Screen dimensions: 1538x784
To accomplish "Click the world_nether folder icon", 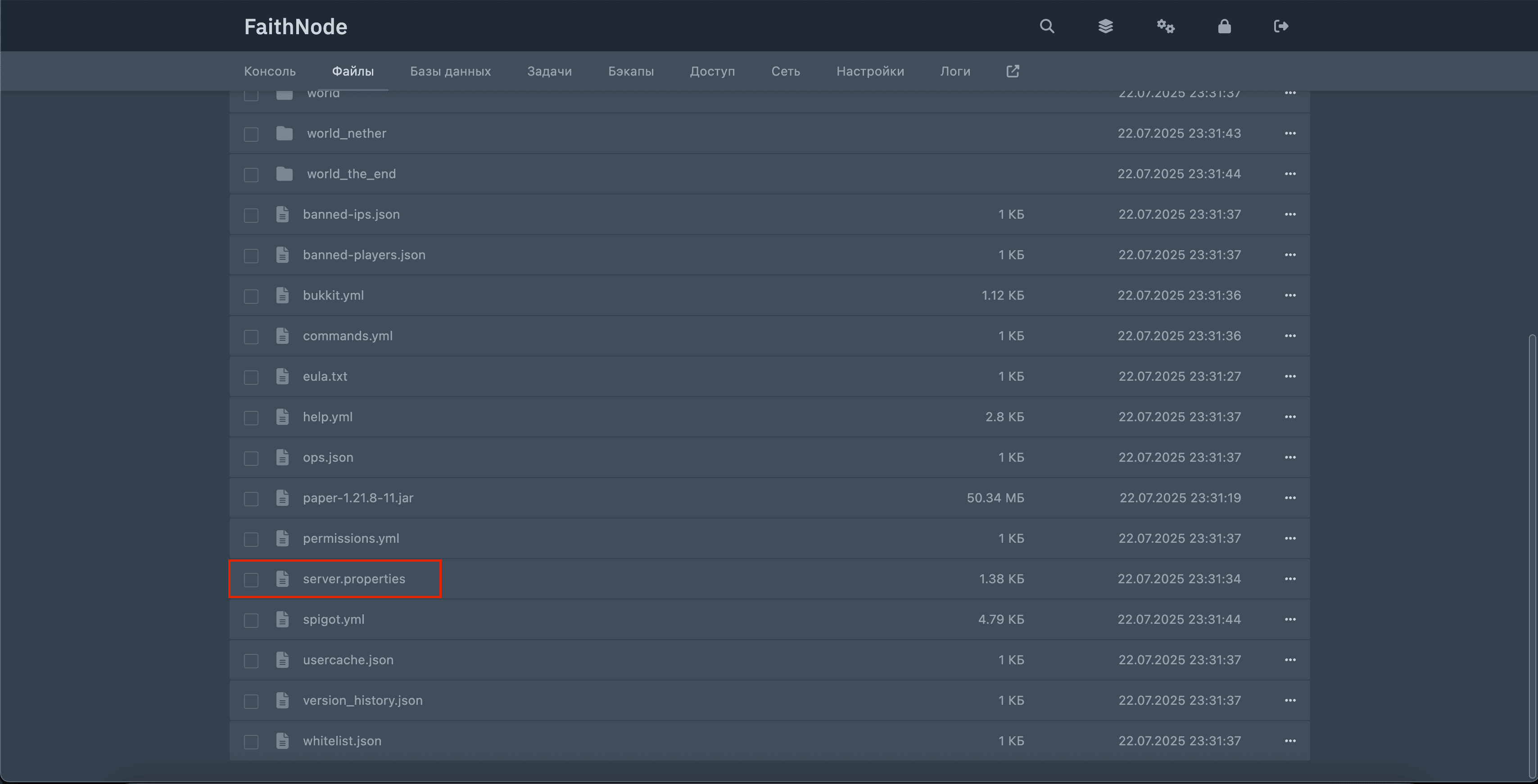I will tap(284, 134).
